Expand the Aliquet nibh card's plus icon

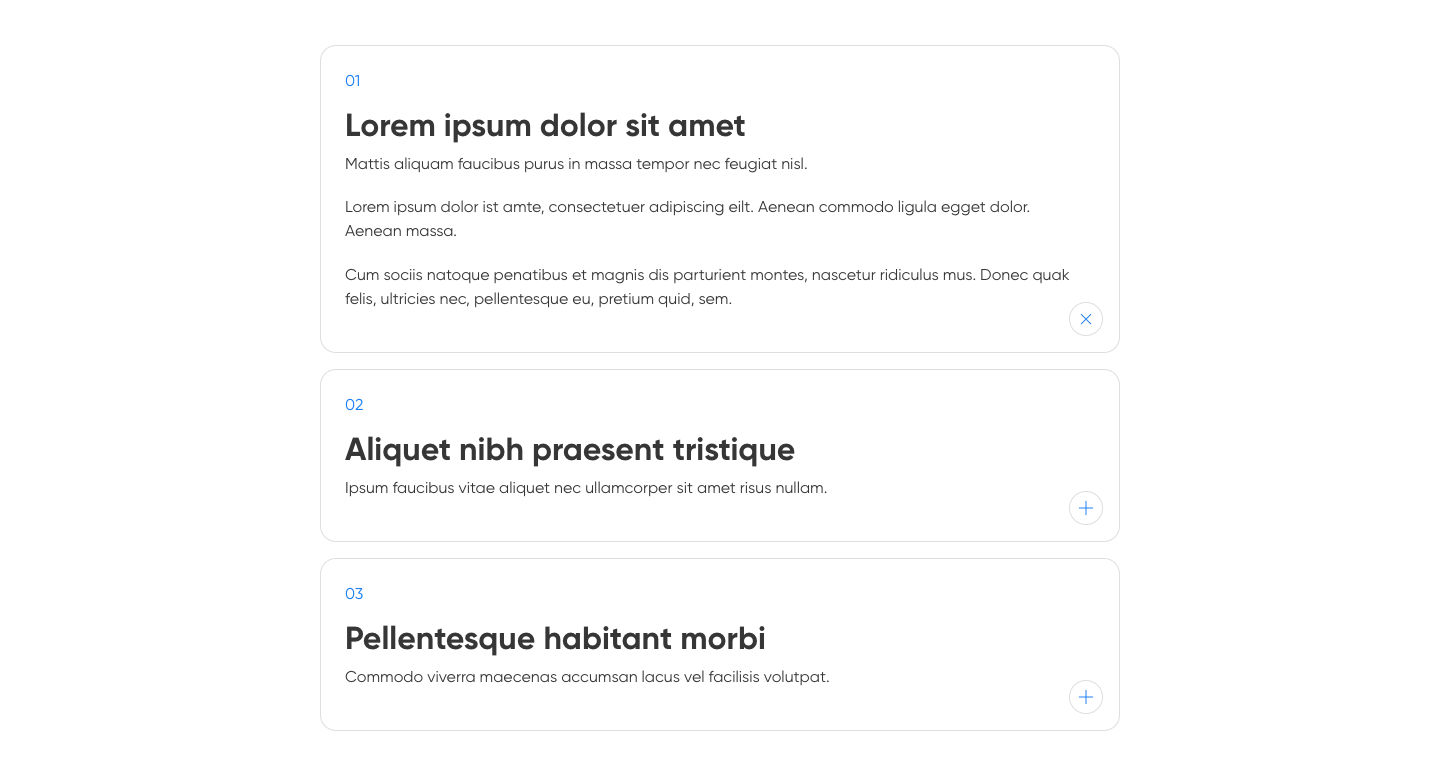point(1086,508)
